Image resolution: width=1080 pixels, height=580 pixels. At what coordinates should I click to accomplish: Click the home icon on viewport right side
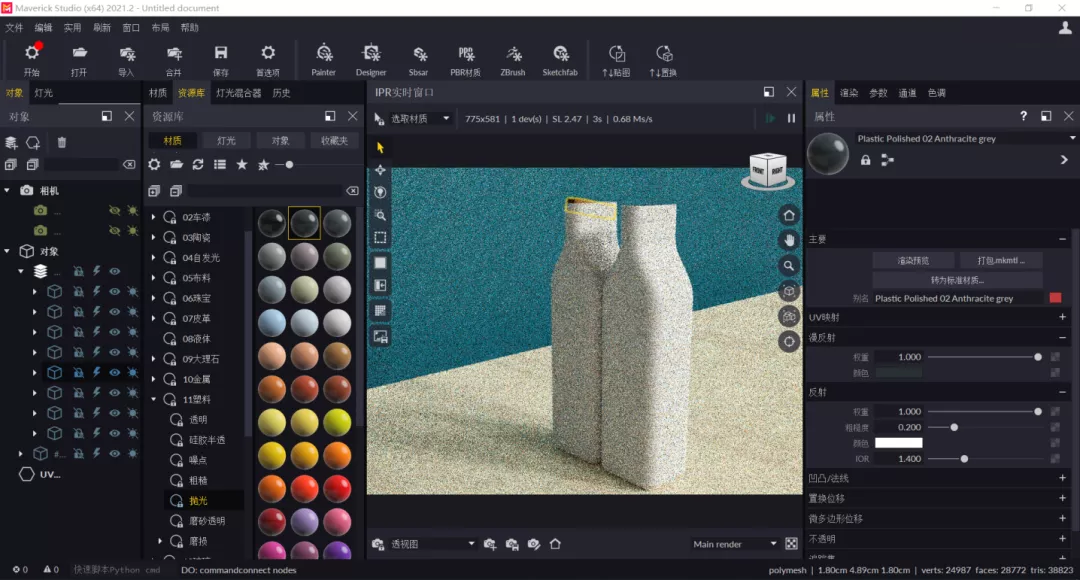789,216
